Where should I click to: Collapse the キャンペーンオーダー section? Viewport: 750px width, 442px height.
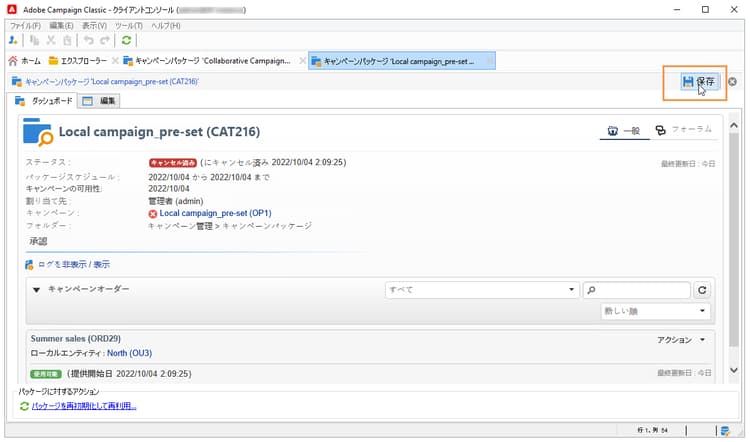tap(36, 290)
